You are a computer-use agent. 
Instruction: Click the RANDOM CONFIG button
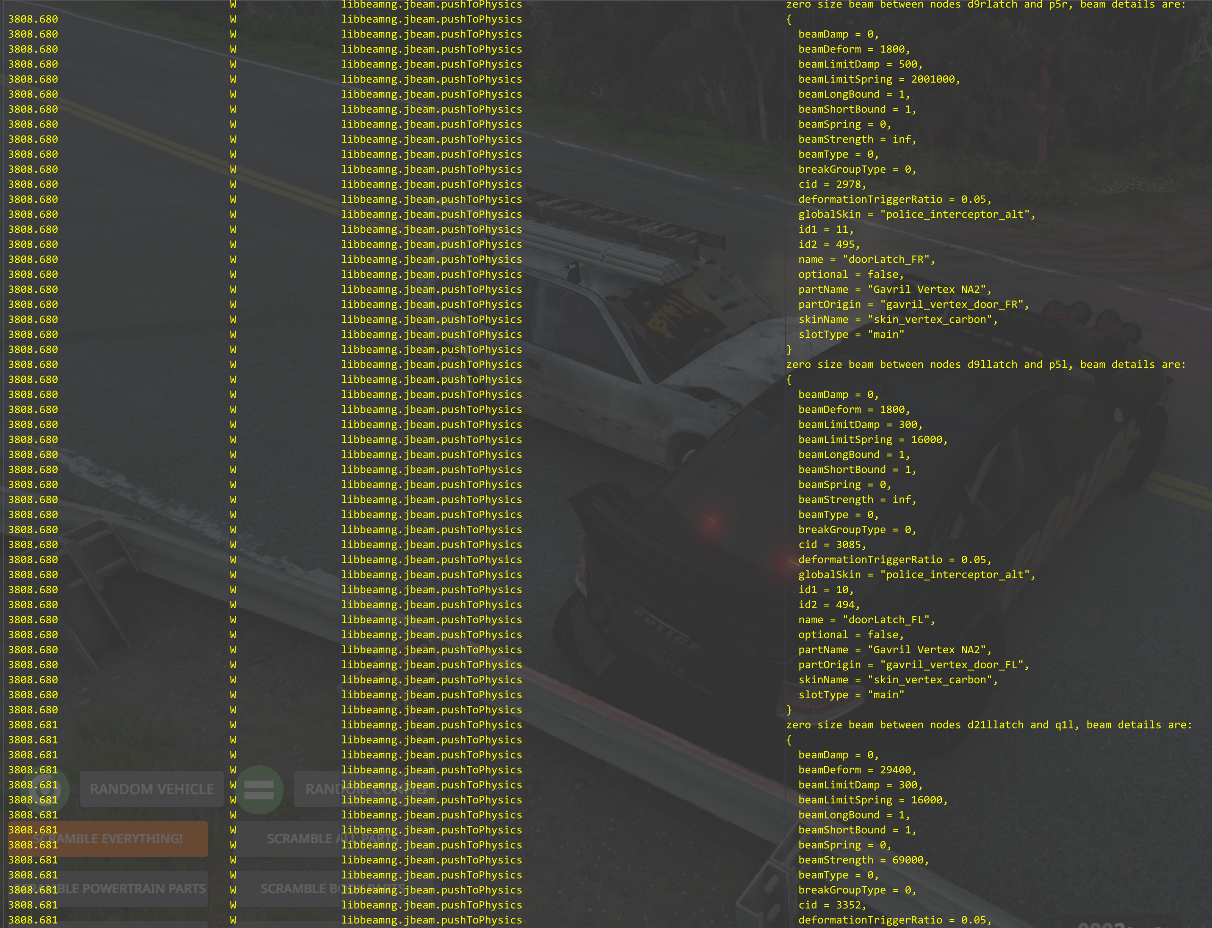[x=366, y=789]
